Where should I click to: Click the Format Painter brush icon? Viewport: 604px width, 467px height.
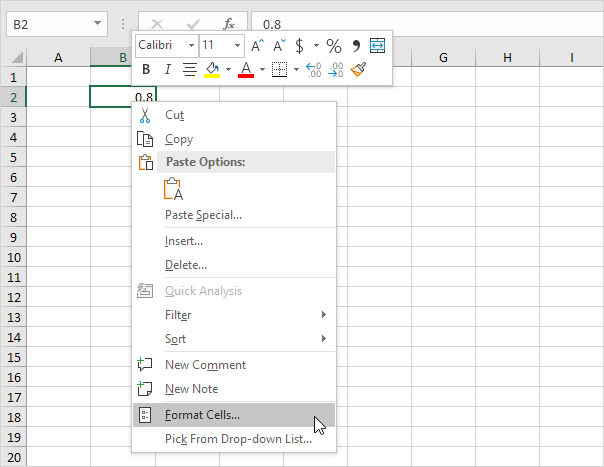tap(359, 69)
